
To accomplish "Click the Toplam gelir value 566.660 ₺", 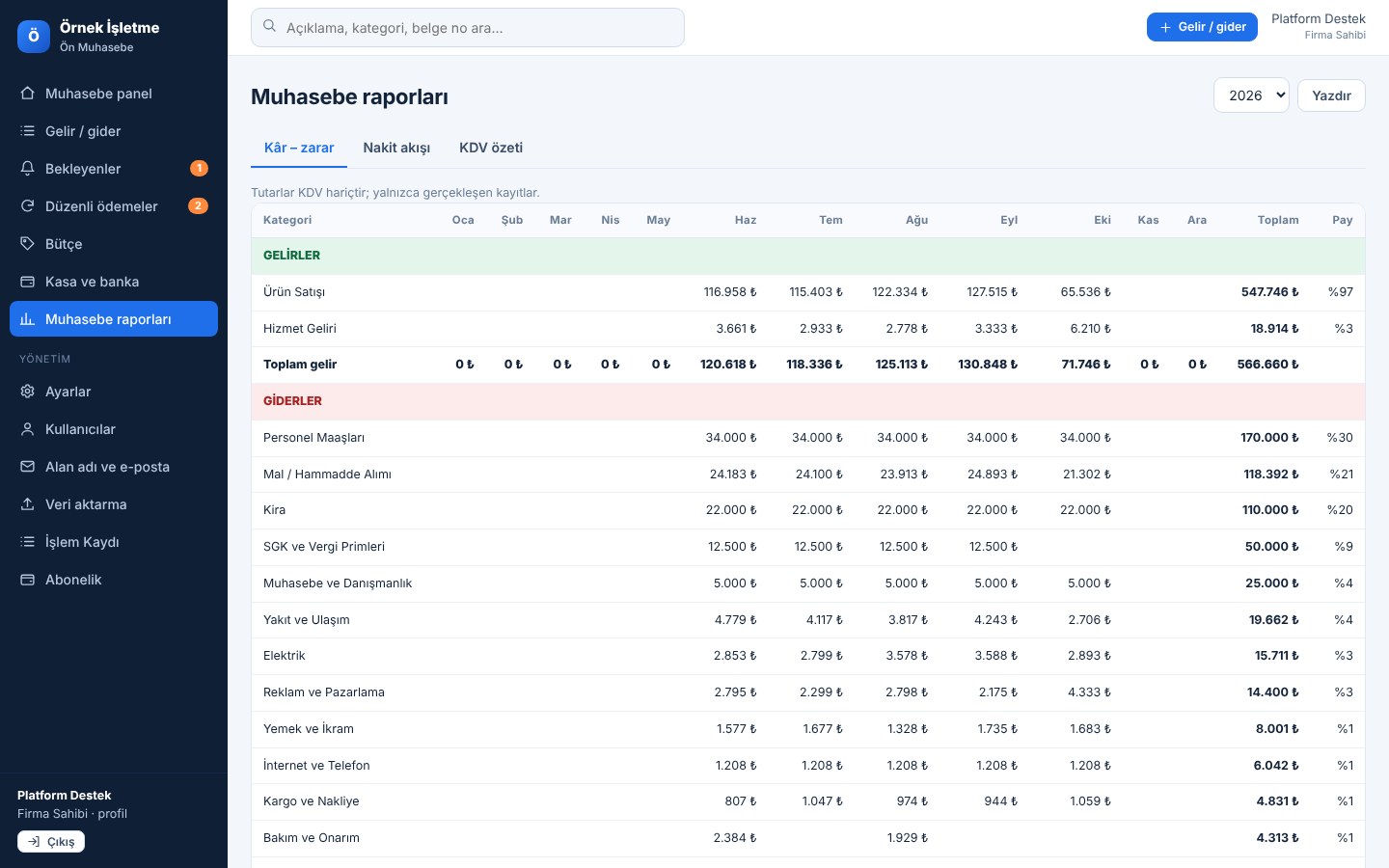I will (1268, 365).
